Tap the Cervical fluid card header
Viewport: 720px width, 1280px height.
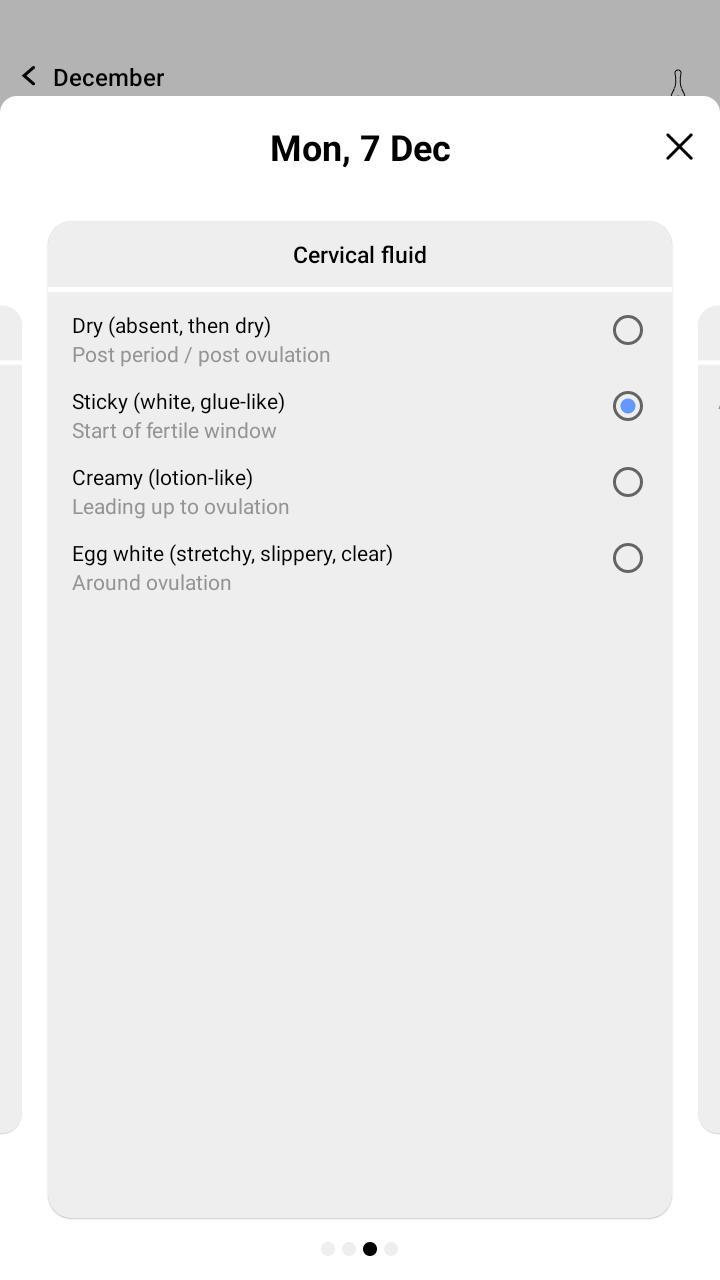[x=359, y=255]
